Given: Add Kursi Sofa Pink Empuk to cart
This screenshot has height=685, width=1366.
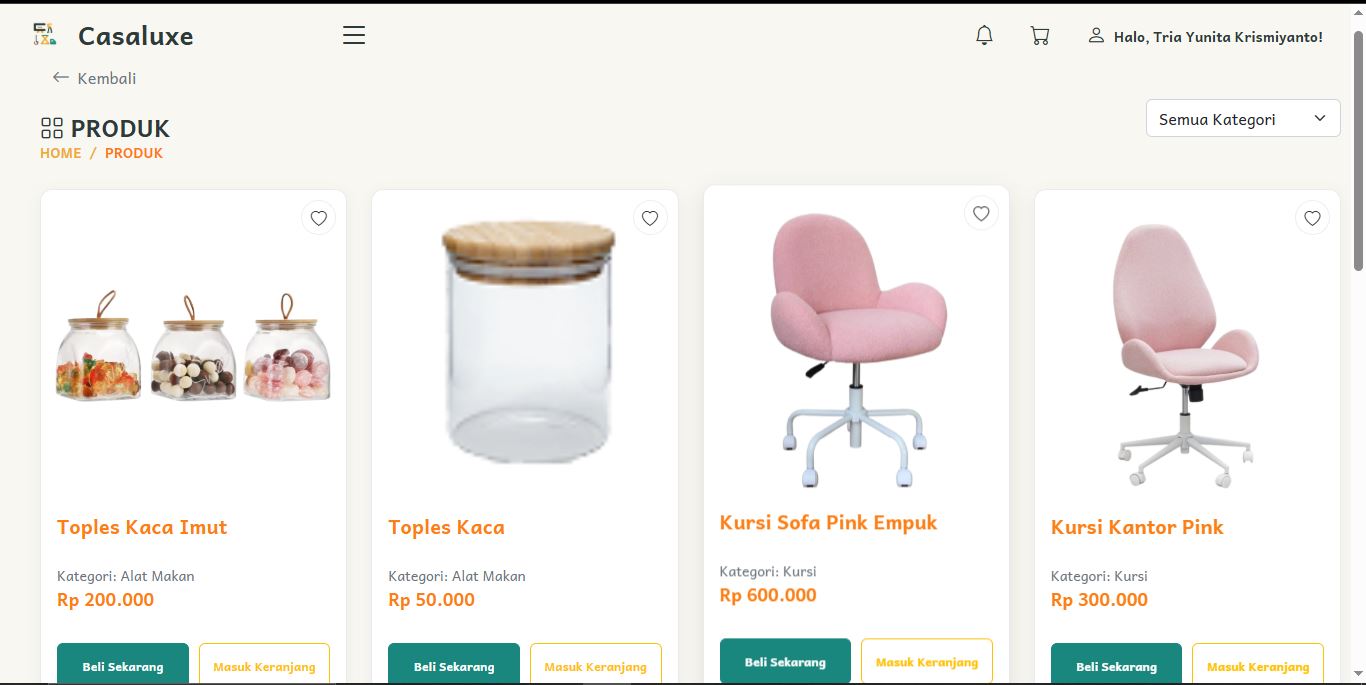Looking at the screenshot, I should 926,661.
